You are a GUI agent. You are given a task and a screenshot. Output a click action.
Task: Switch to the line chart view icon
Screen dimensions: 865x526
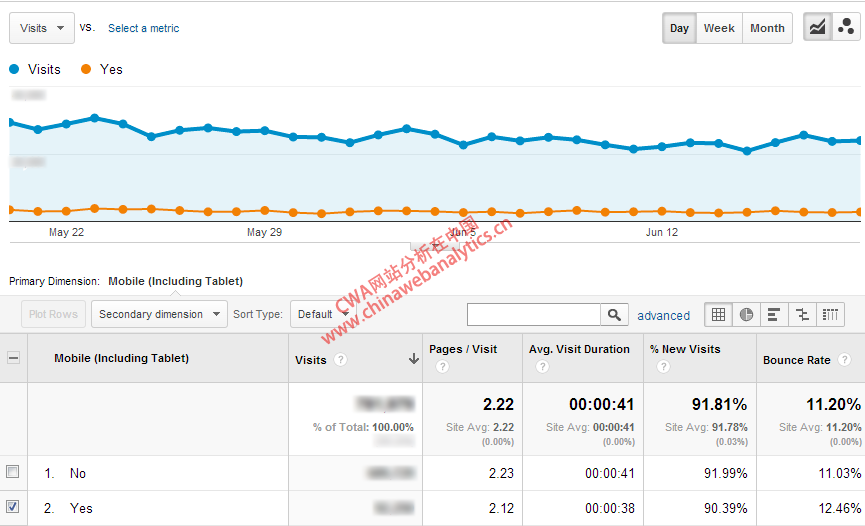pos(818,28)
